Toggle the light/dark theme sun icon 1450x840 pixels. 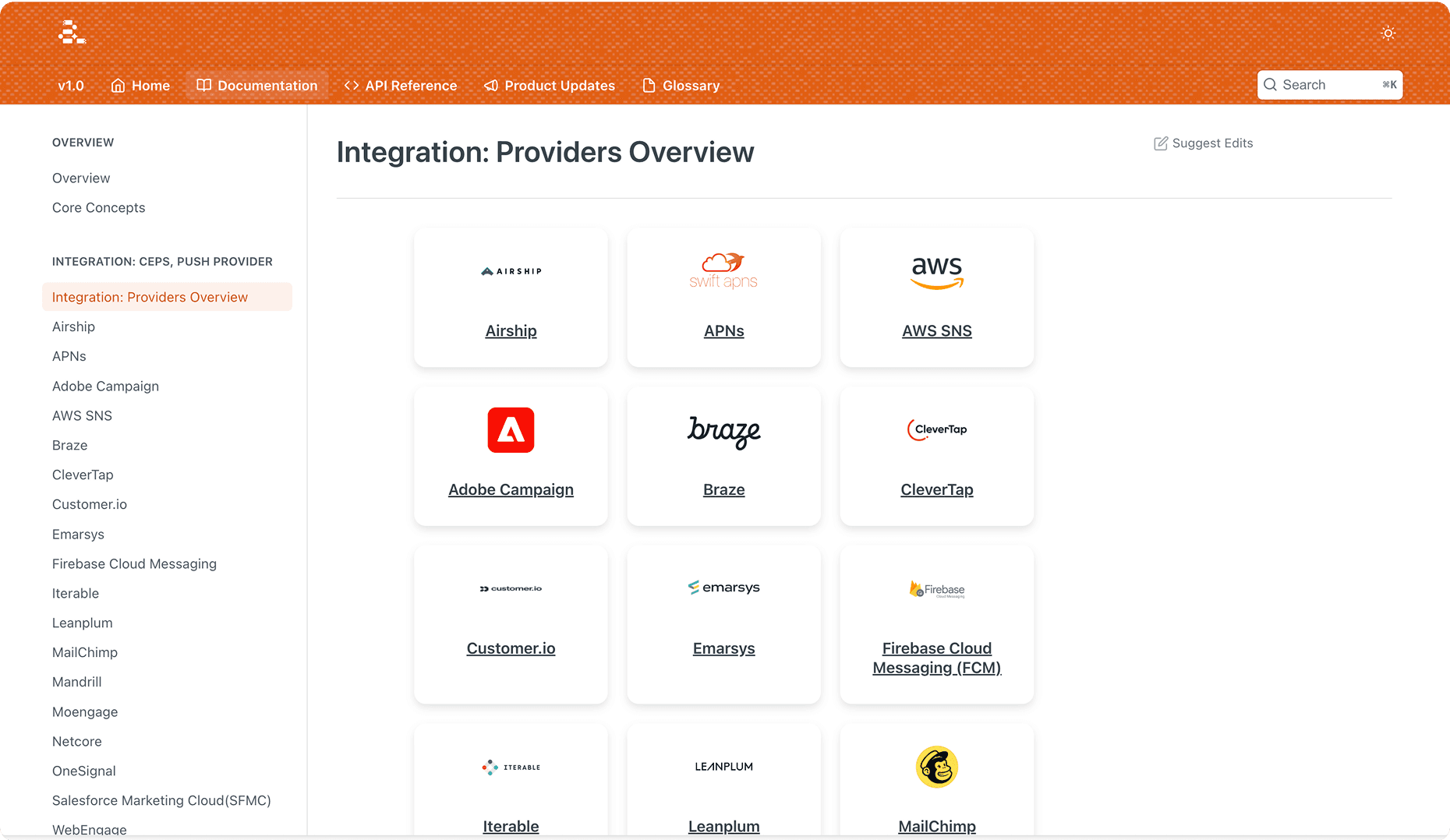1388,33
